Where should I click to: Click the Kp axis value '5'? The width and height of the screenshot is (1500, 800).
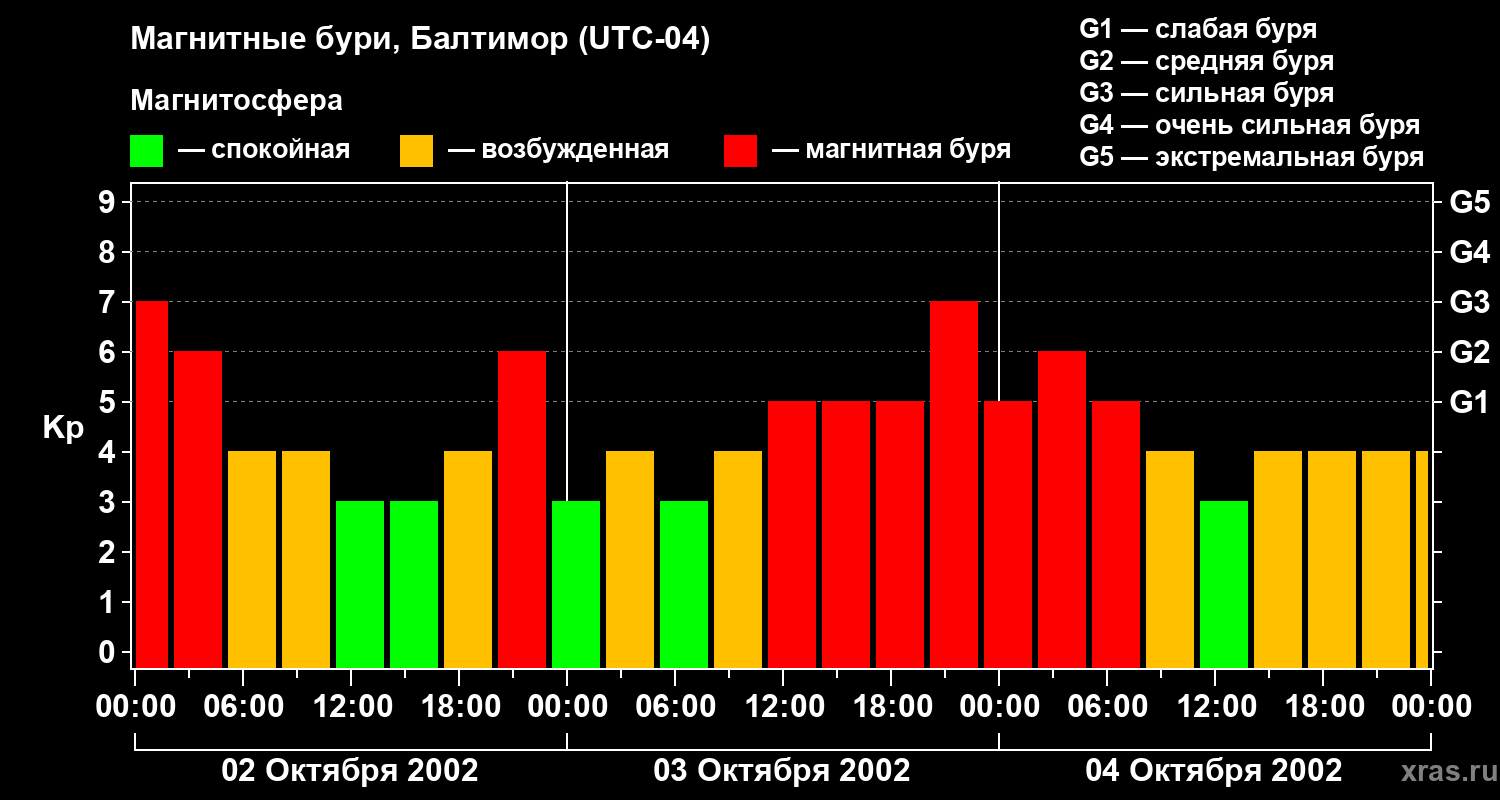109,402
